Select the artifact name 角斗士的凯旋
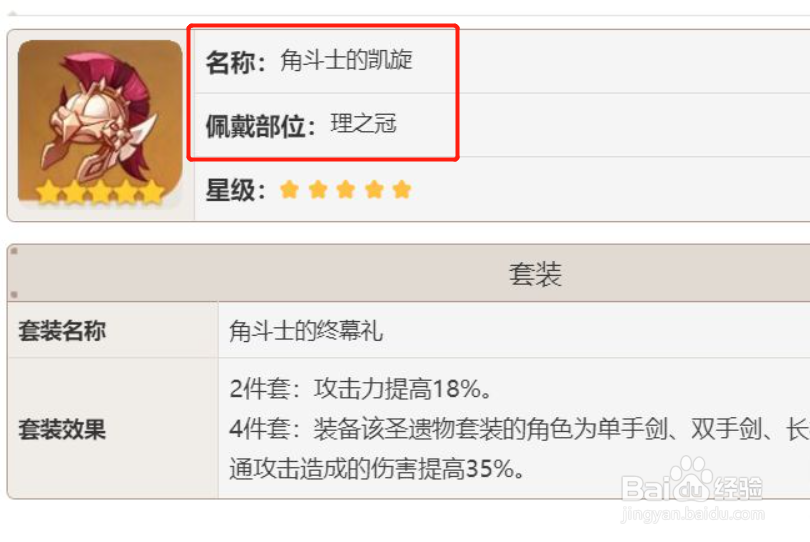The height and width of the screenshot is (542, 810). (x=346, y=60)
